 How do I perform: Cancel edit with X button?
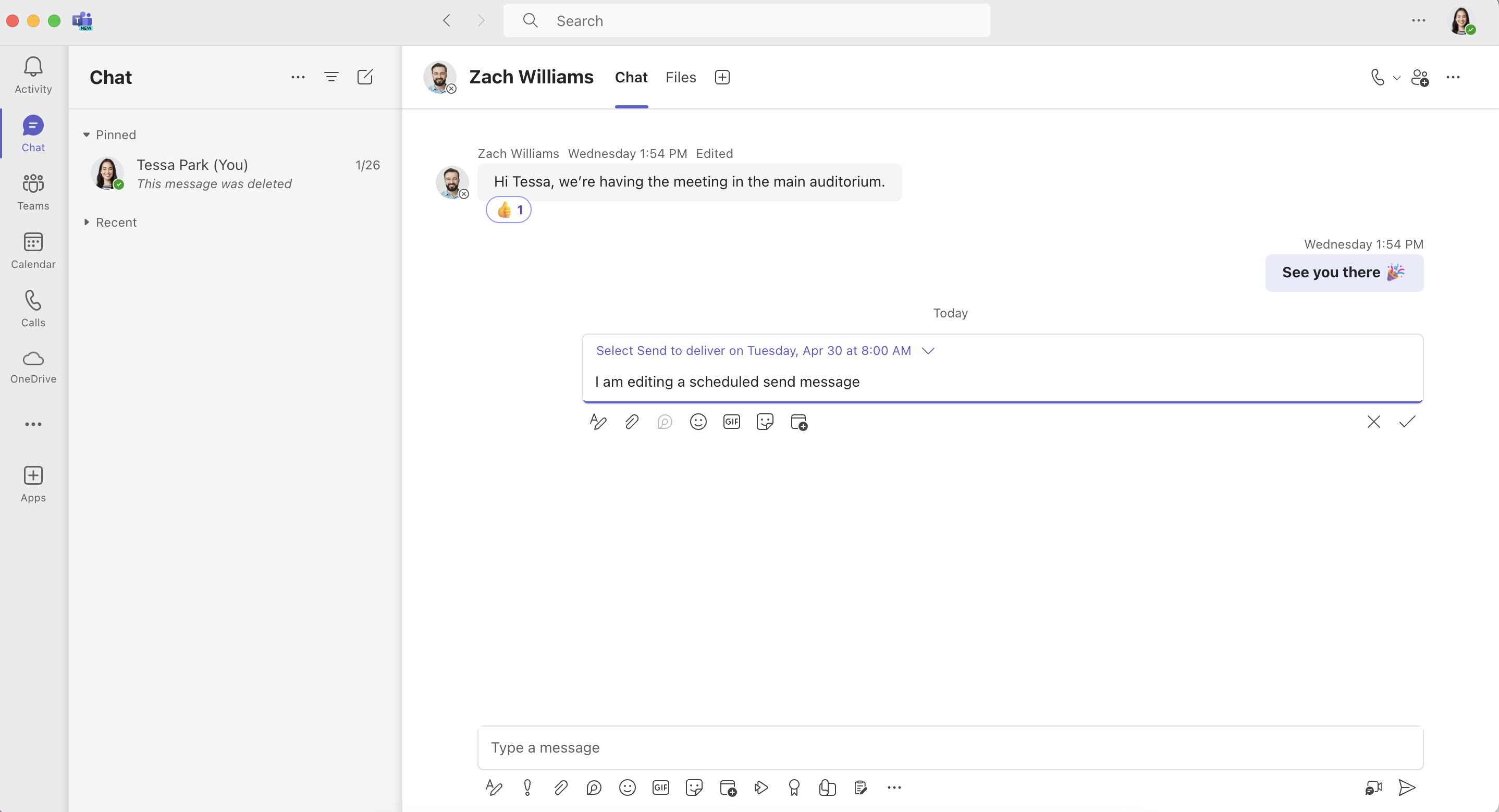click(1373, 422)
